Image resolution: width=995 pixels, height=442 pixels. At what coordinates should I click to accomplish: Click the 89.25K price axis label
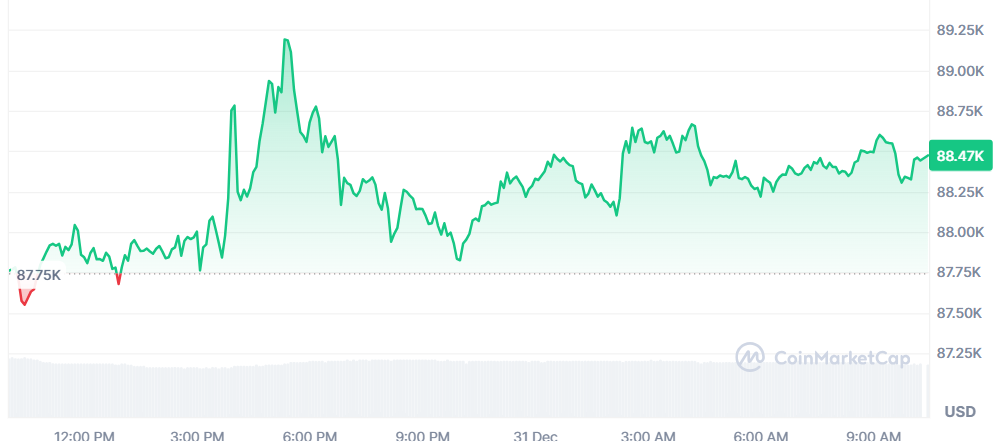point(960,31)
